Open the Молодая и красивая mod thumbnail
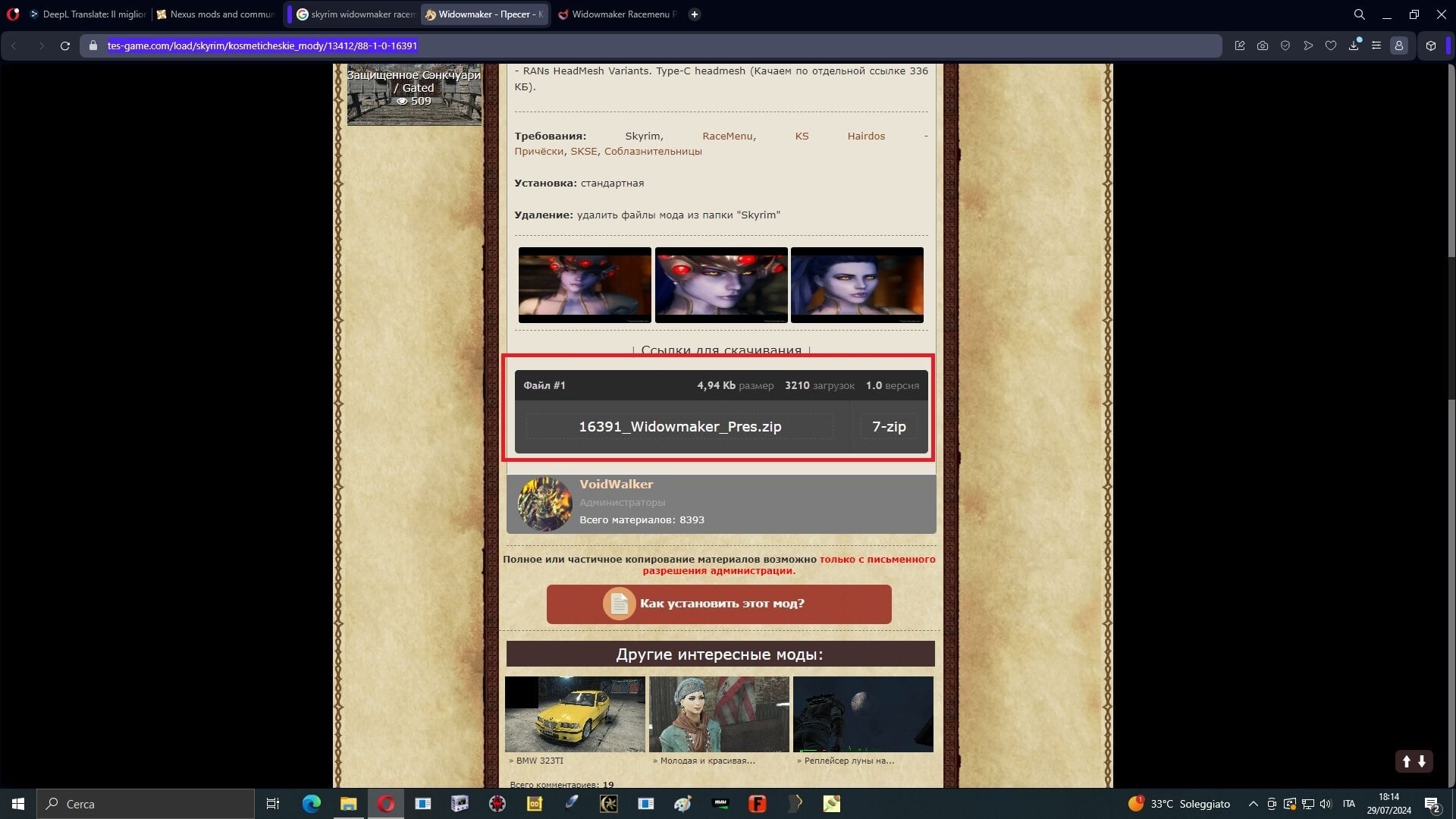1456x819 pixels. pyautogui.click(x=719, y=714)
